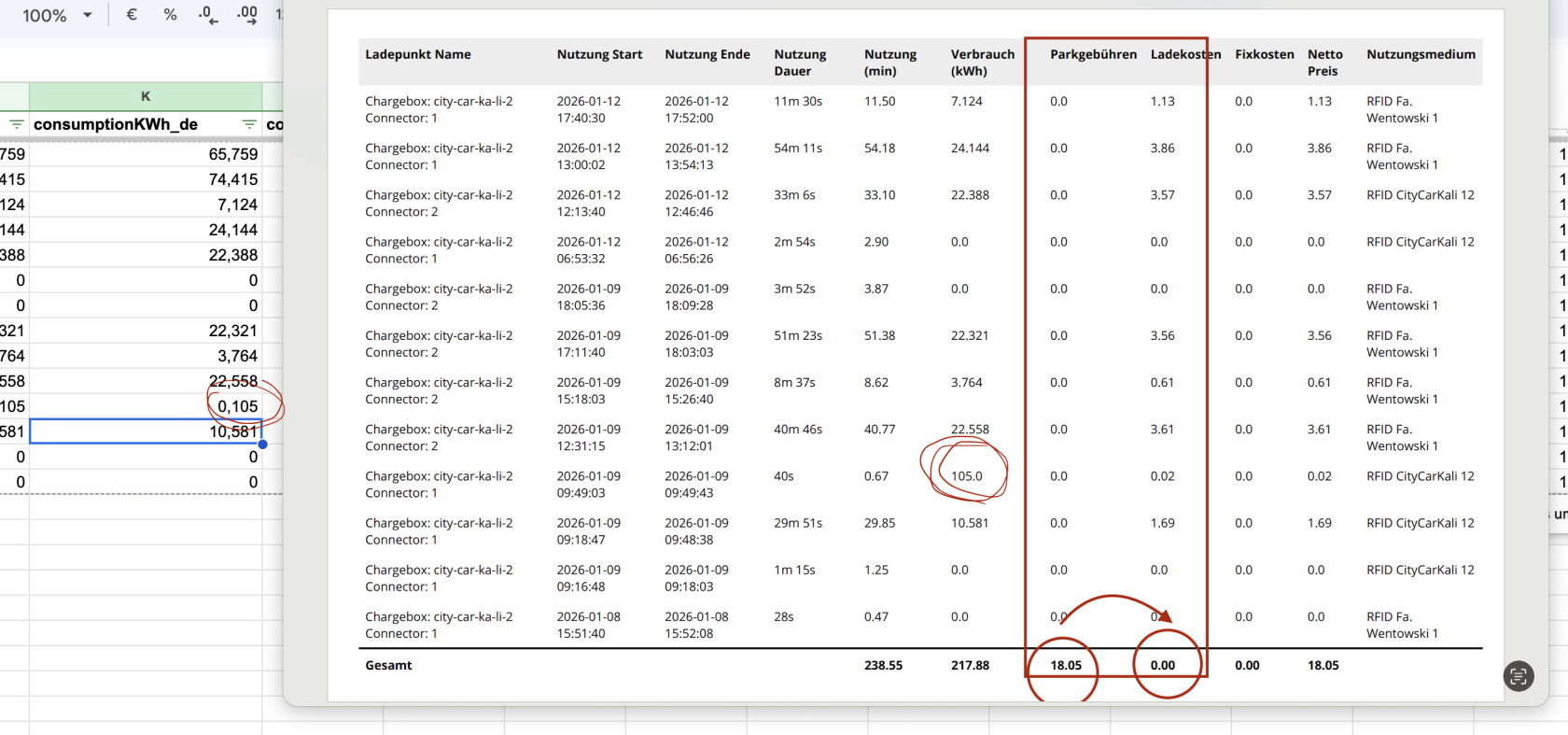Click consumption value 105.0 in the preview table

click(966, 475)
